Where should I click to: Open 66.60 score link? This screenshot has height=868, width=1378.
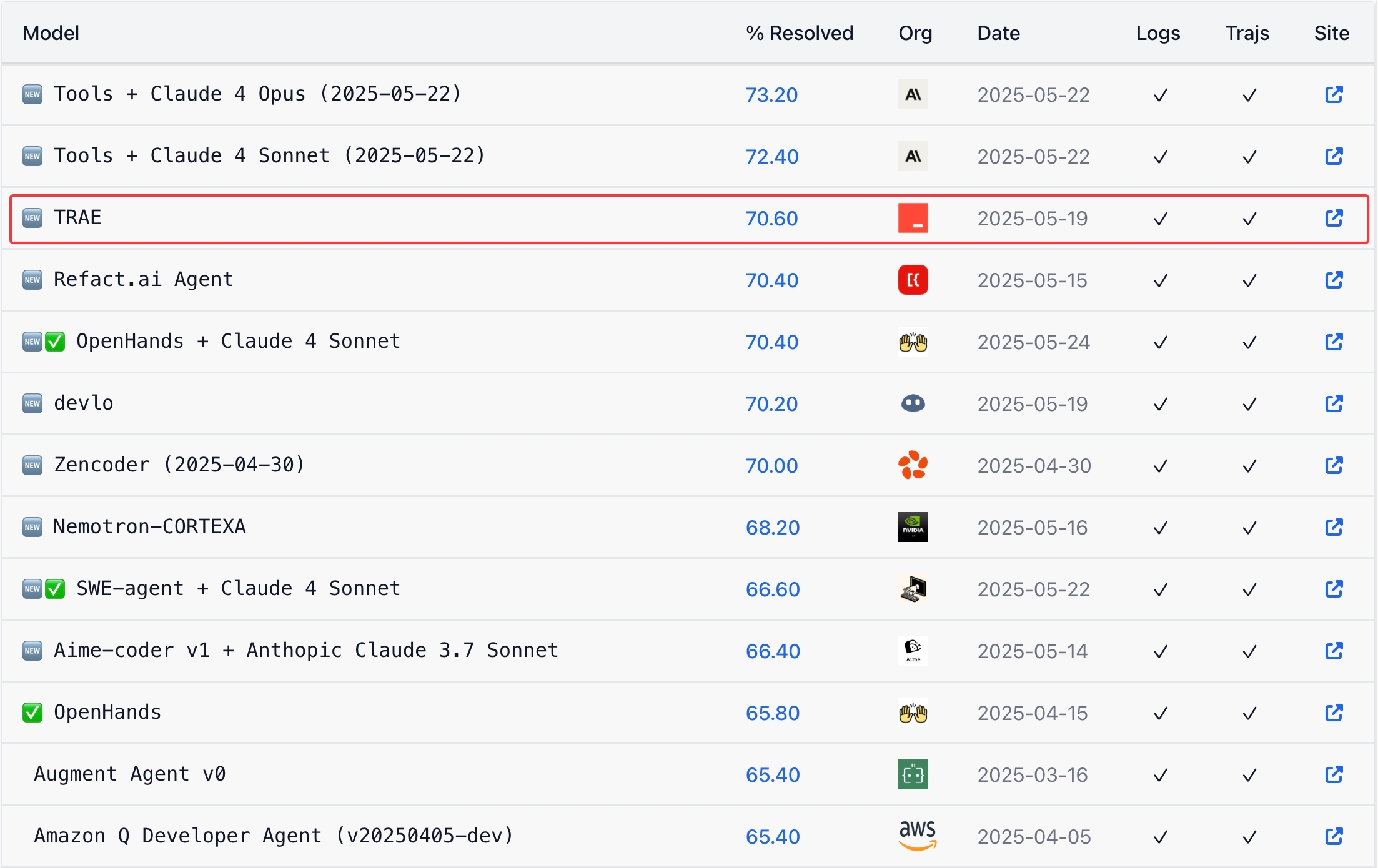[773, 589]
